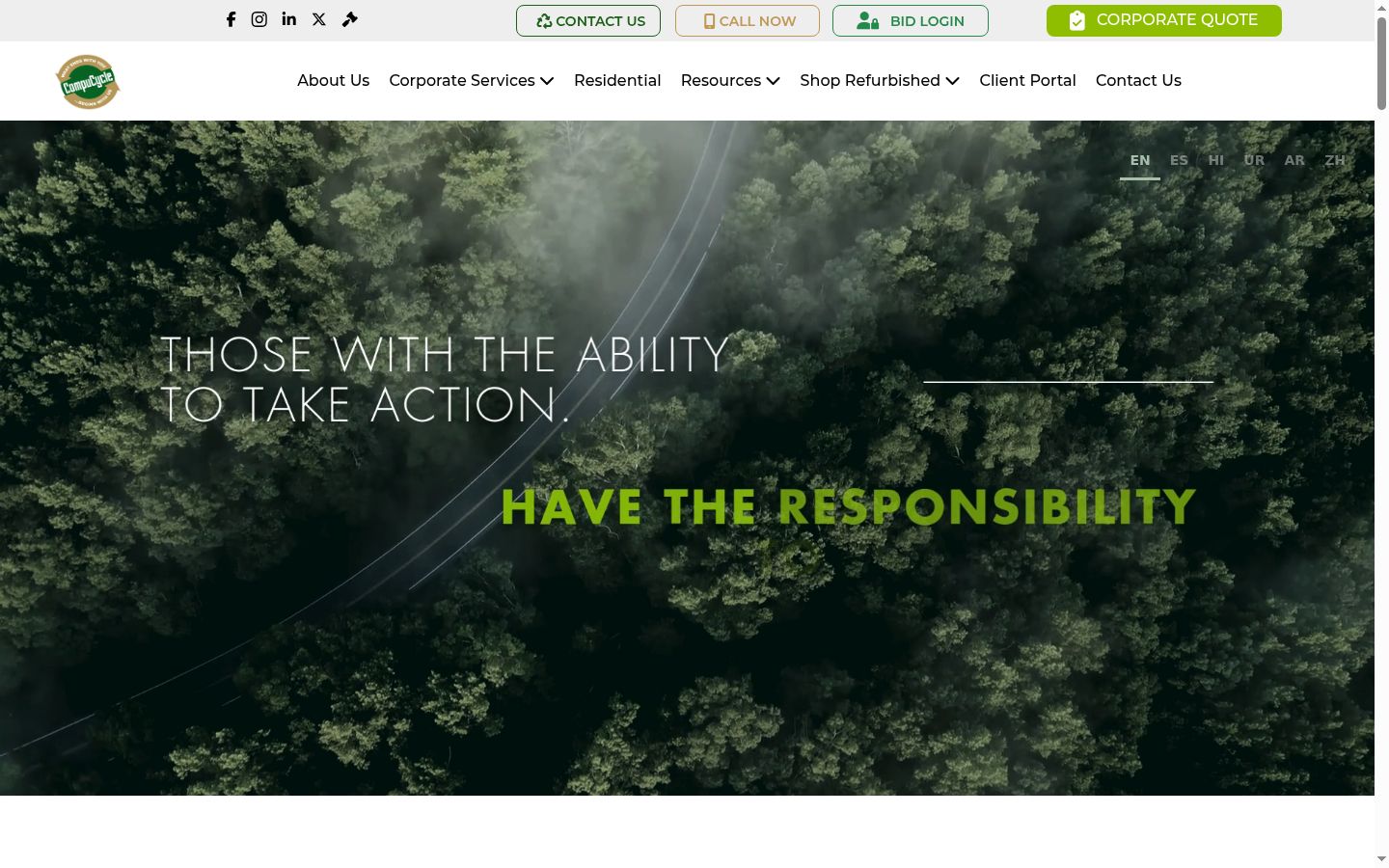1389x868 pixels.
Task: Switch language to AR
Action: coord(1294,161)
